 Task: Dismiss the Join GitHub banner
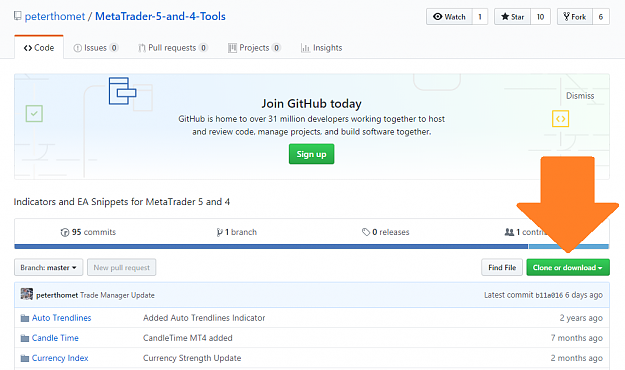(x=580, y=96)
